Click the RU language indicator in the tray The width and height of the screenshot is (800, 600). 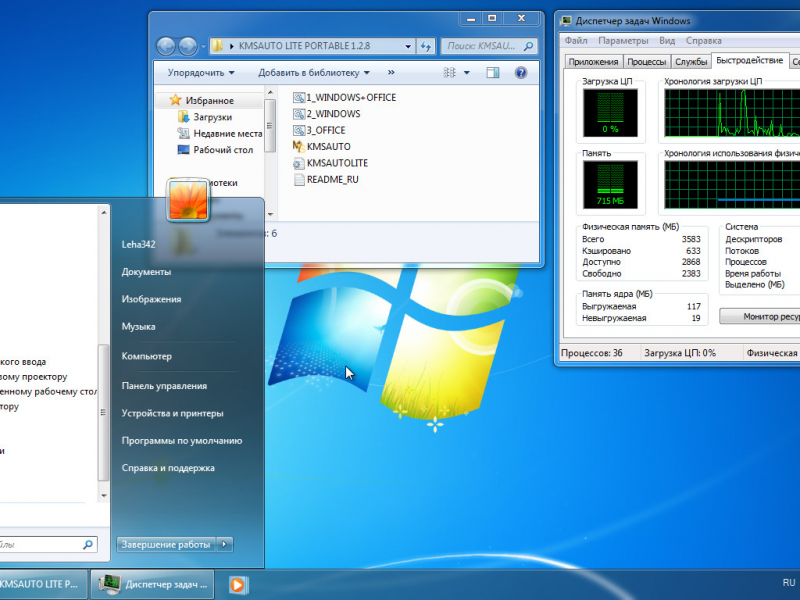pyautogui.click(x=789, y=583)
